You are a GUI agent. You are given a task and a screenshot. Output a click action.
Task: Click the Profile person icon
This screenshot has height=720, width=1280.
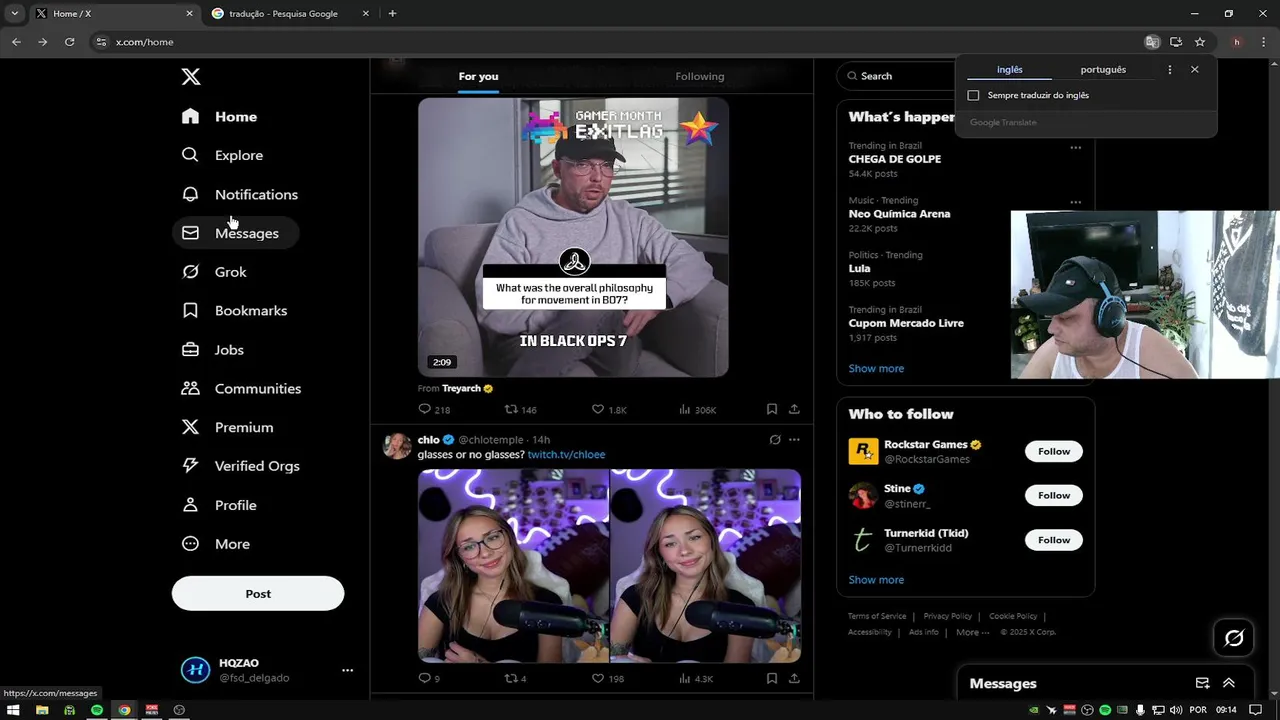(190, 505)
